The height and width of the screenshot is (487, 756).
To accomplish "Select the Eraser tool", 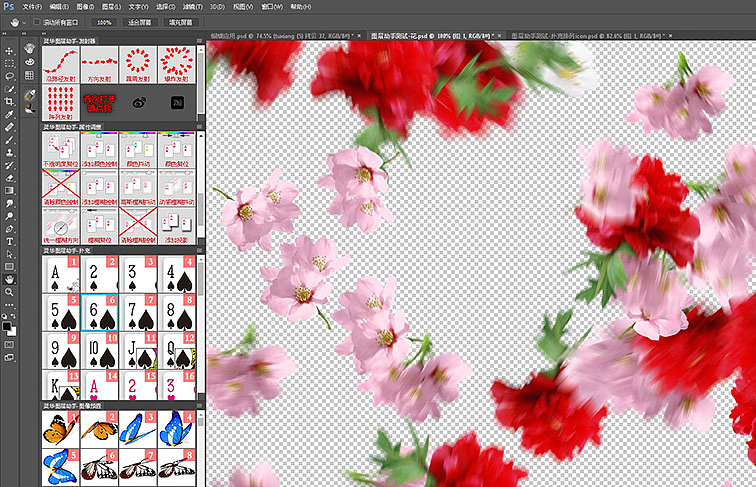I will click(x=9, y=178).
